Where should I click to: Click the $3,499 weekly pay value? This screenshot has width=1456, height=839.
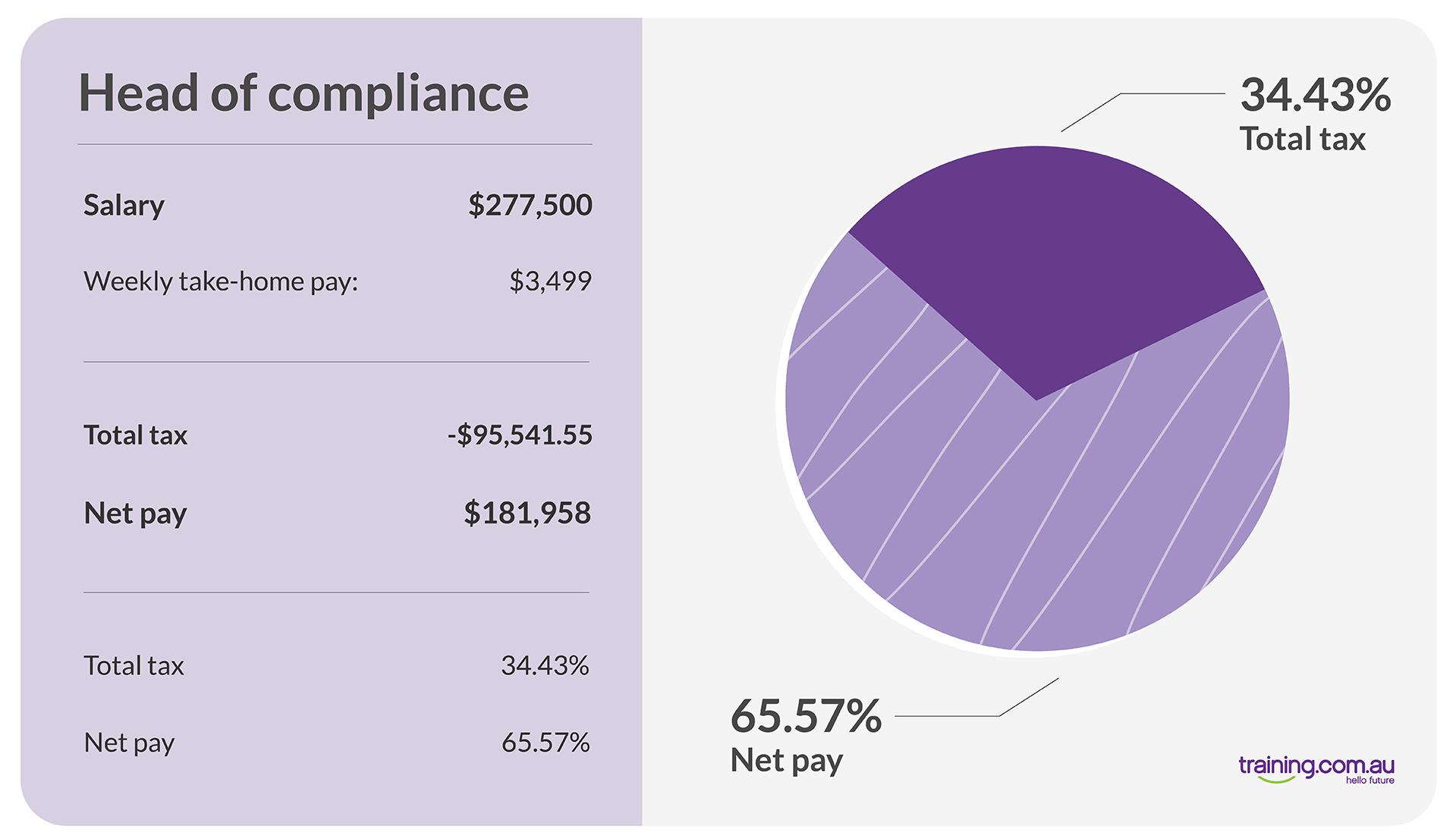pos(550,281)
